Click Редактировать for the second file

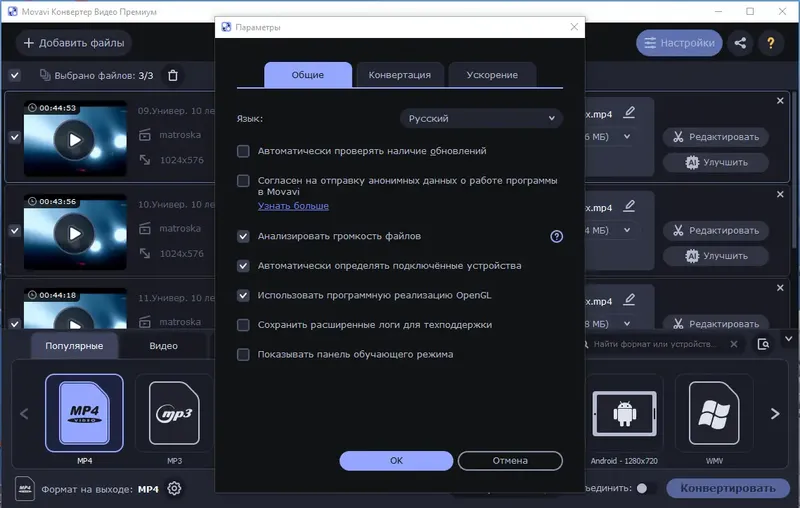715,231
